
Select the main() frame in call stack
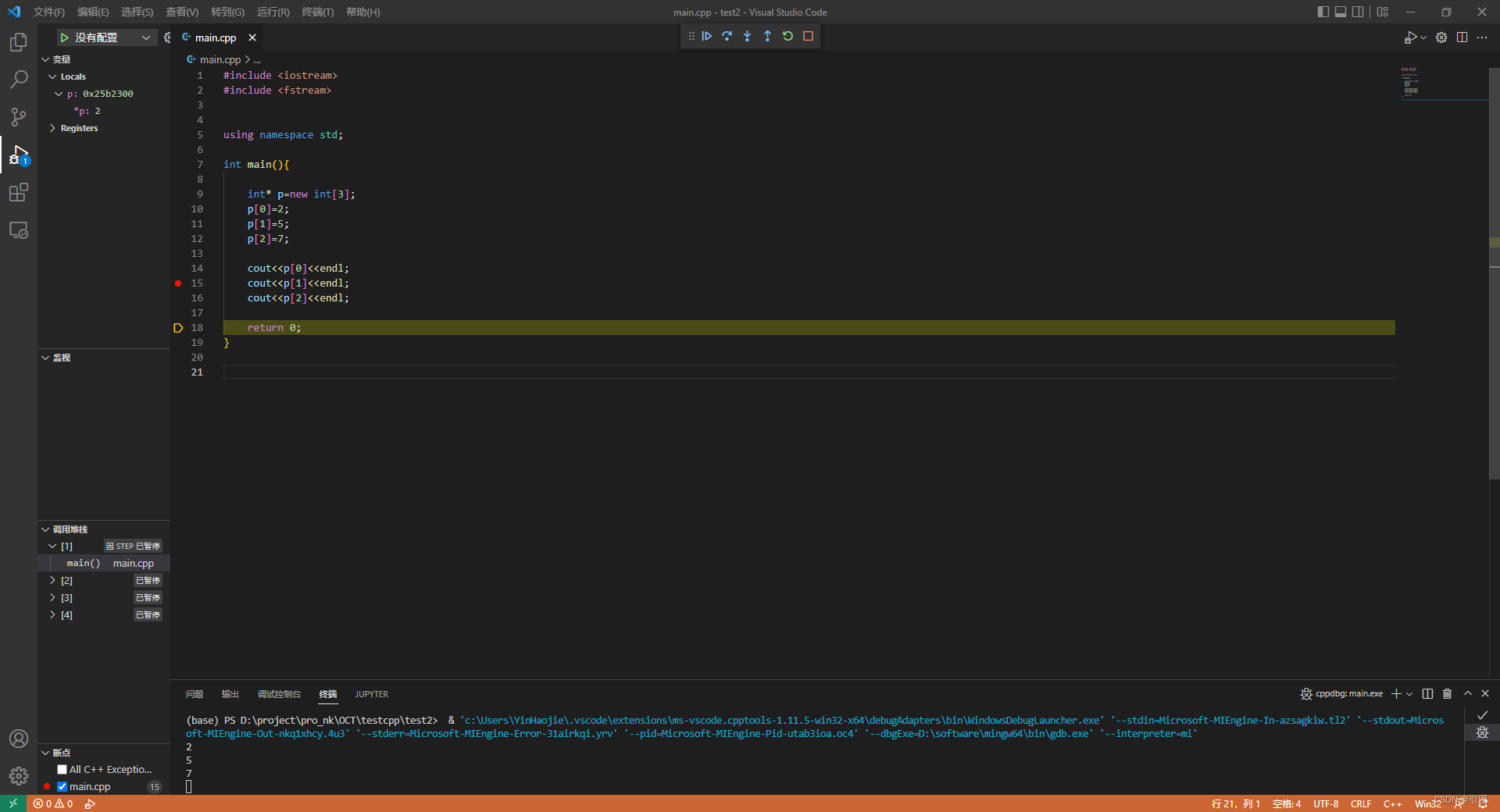83,563
